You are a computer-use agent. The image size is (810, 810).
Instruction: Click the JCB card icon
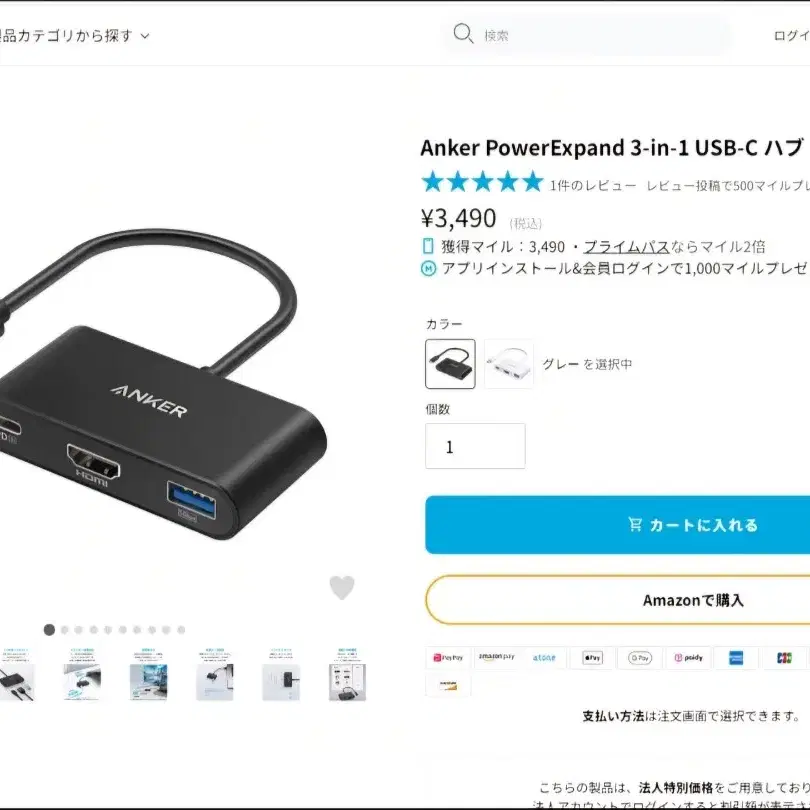(784, 658)
